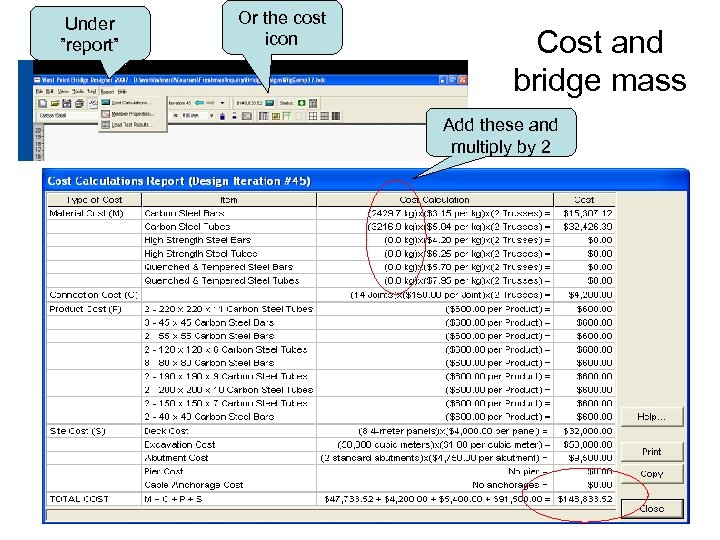Screen dimensions: 720x540
Task: Click the Material Cost (M) label
Action: pyautogui.click(x=86, y=214)
